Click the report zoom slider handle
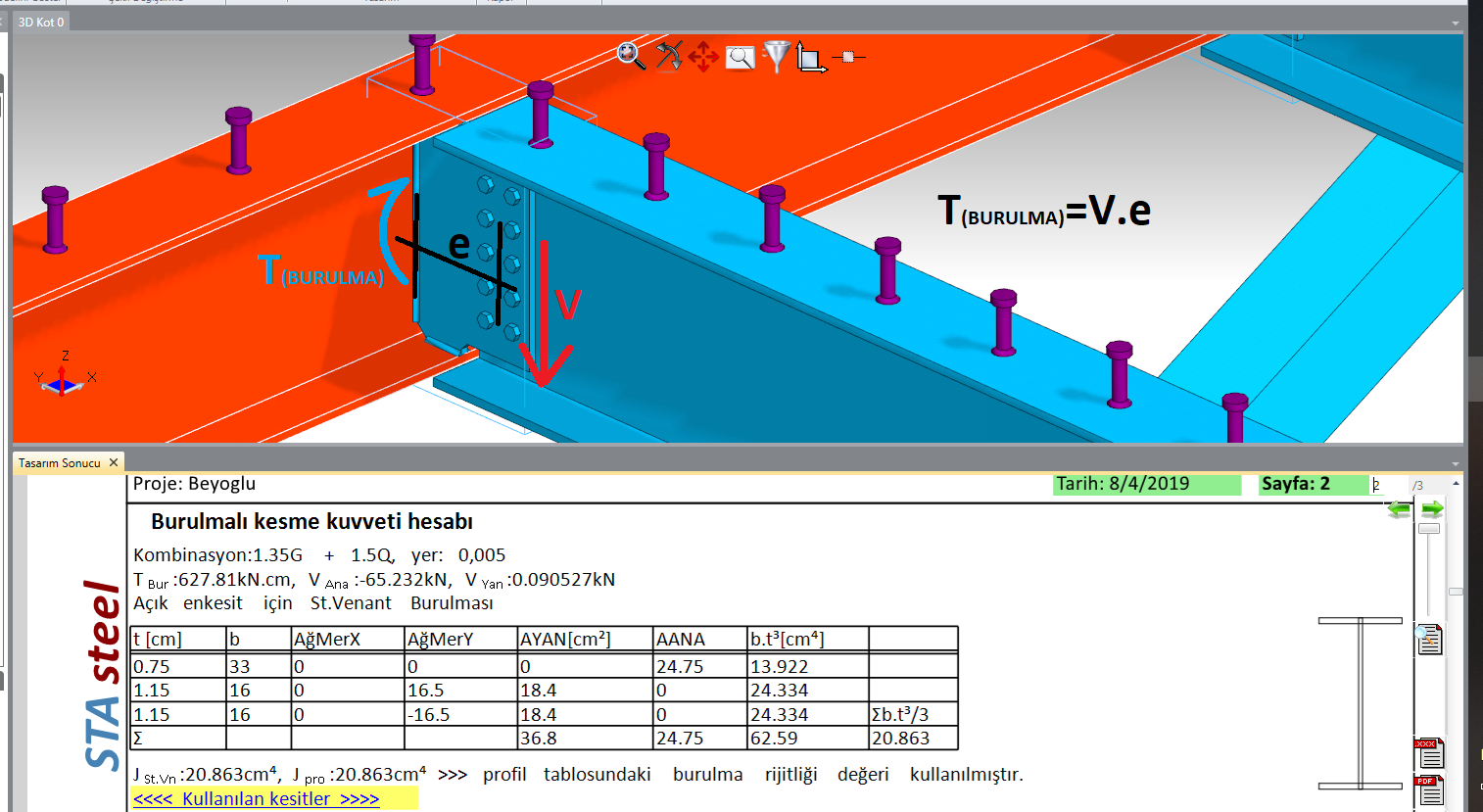This screenshot has width=1483, height=812. [1429, 529]
